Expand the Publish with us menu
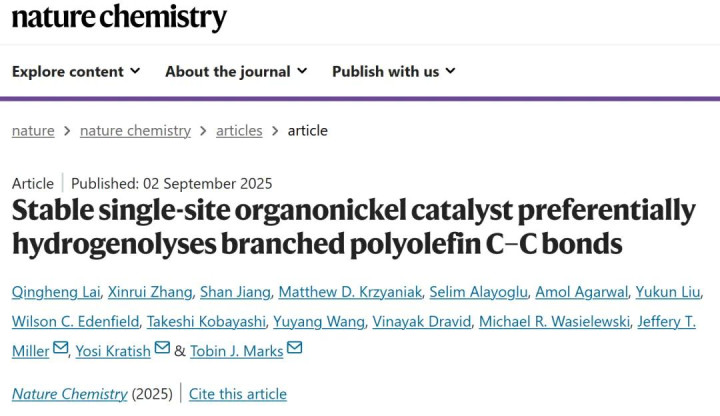 [x=394, y=72]
